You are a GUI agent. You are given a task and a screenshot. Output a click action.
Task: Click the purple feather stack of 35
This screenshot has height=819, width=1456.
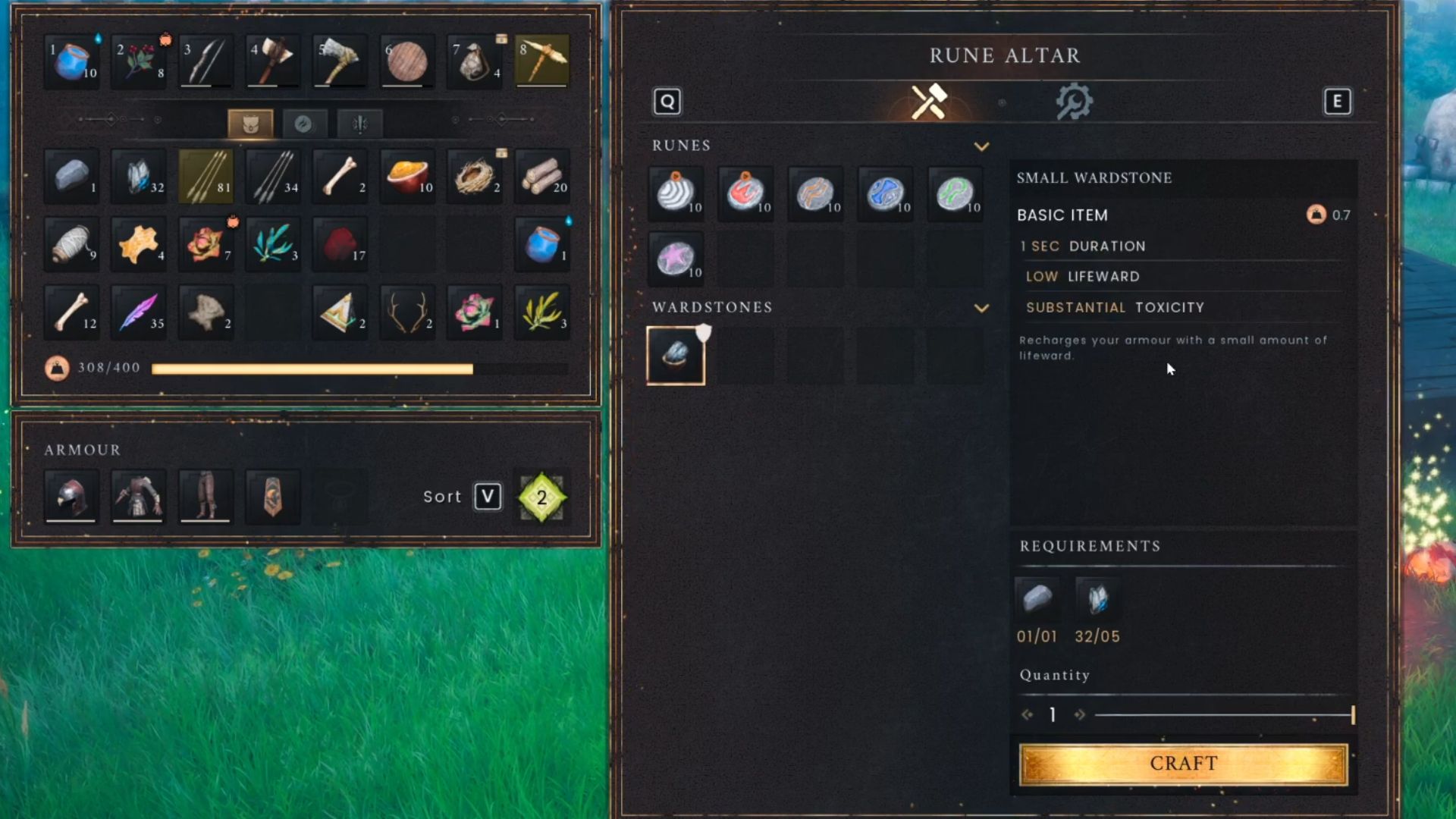138,312
